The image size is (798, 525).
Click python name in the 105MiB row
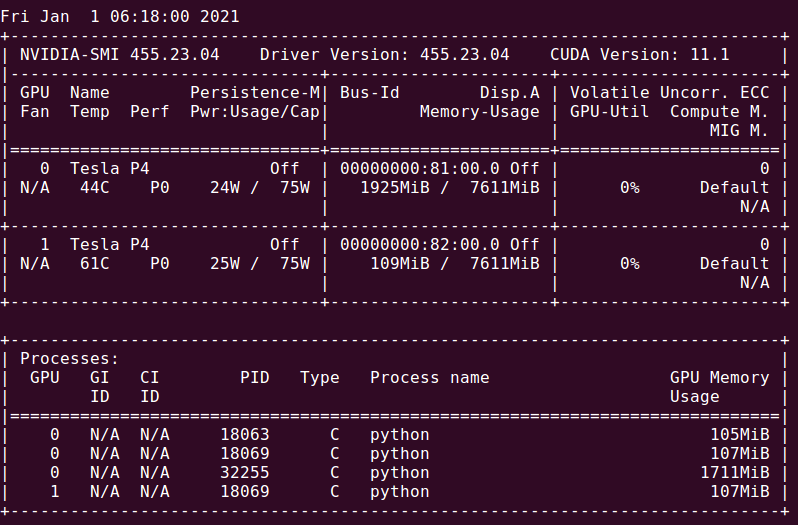click(x=400, y=435)
